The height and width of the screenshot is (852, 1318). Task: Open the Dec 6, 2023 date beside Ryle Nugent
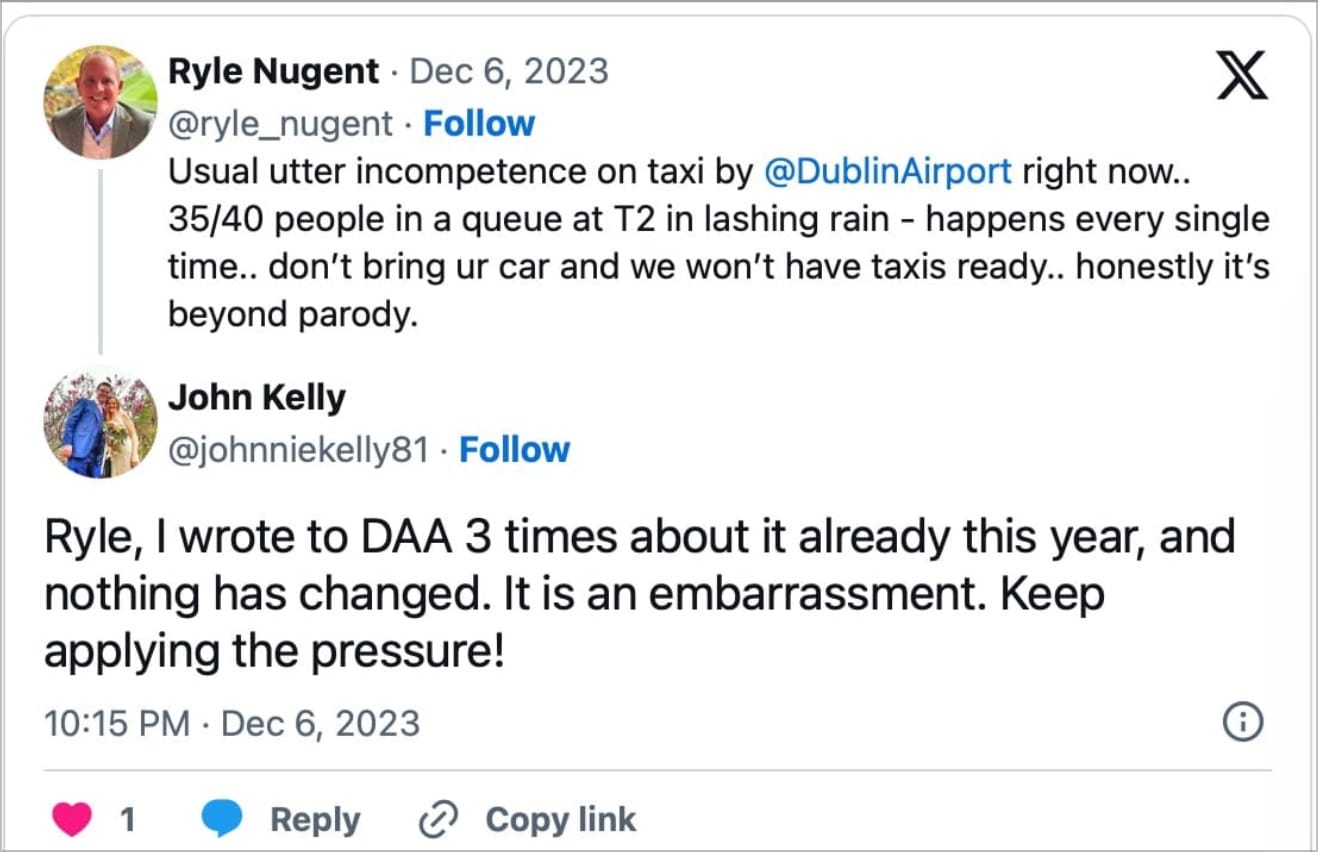[509, 72]
